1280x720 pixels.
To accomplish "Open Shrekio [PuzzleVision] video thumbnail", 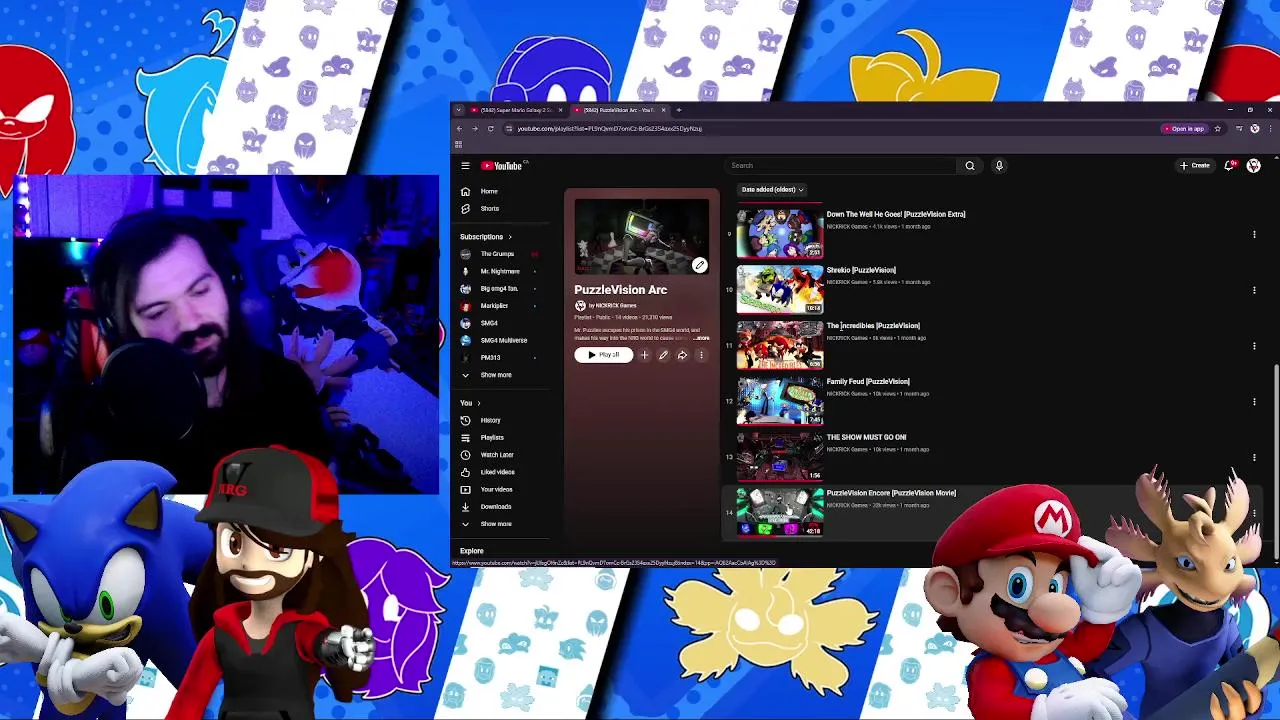I will (780, 290).
